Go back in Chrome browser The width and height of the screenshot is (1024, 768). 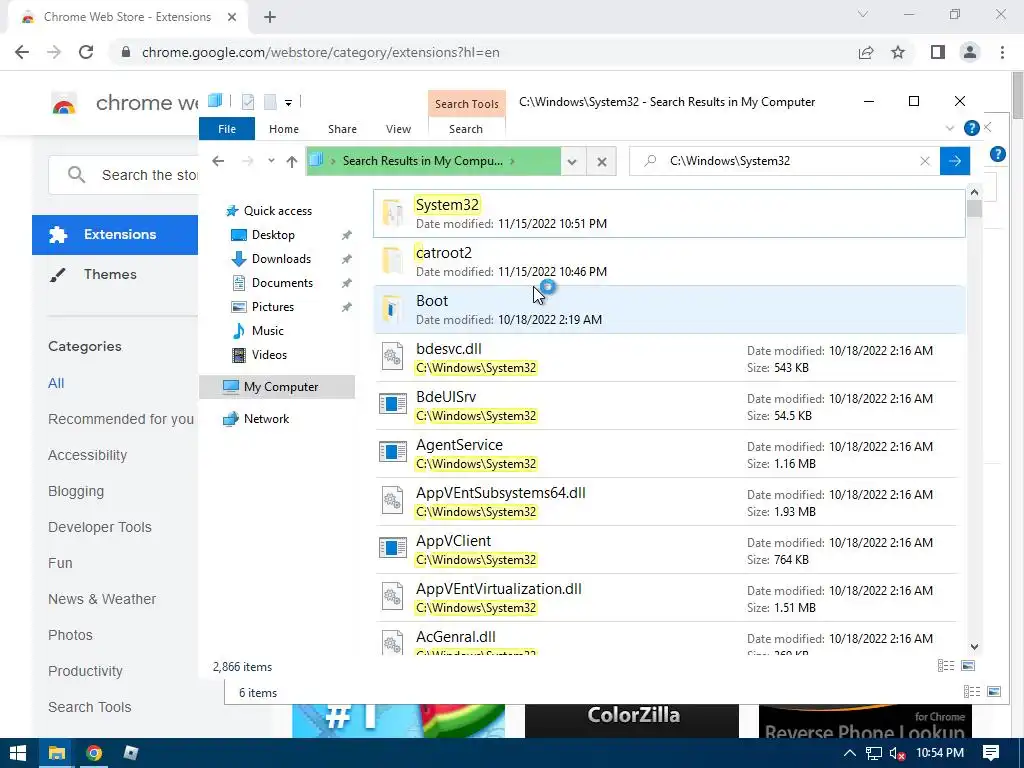[22, 52]
